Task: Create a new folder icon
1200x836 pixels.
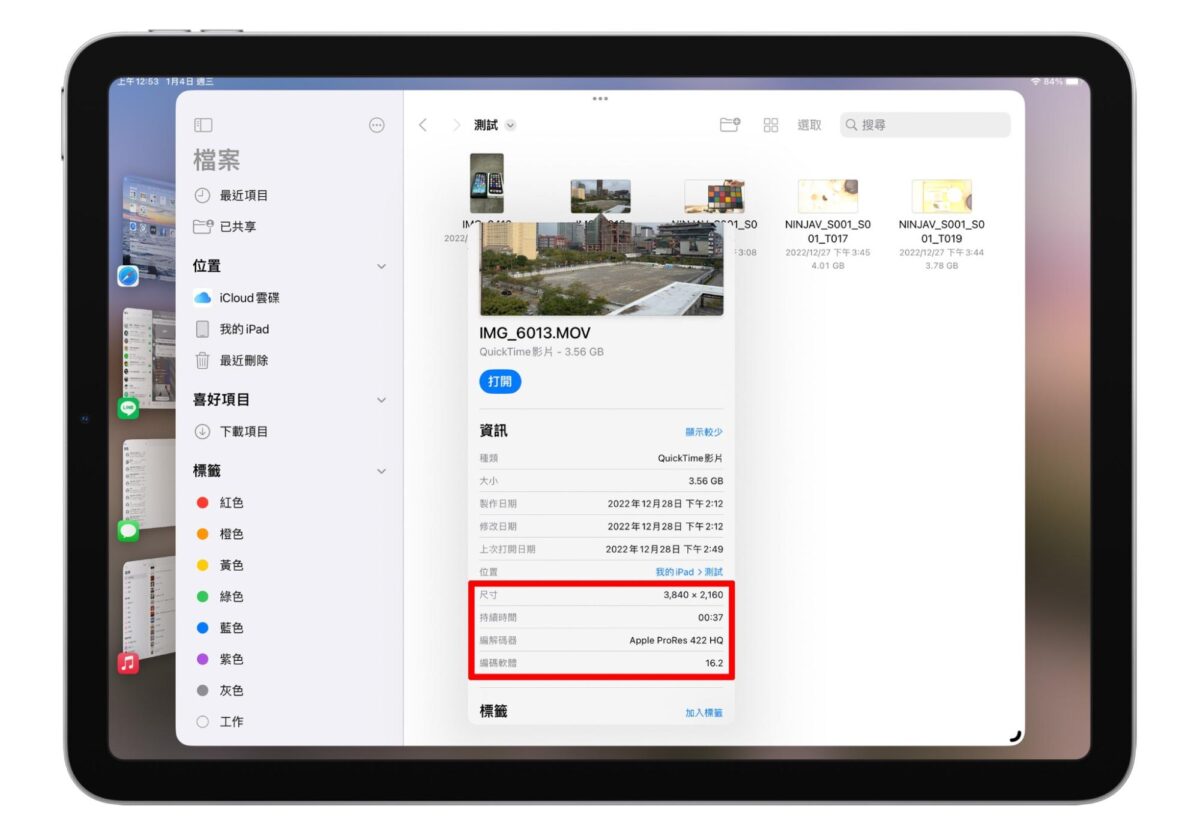Action: (x=730, y=125)
